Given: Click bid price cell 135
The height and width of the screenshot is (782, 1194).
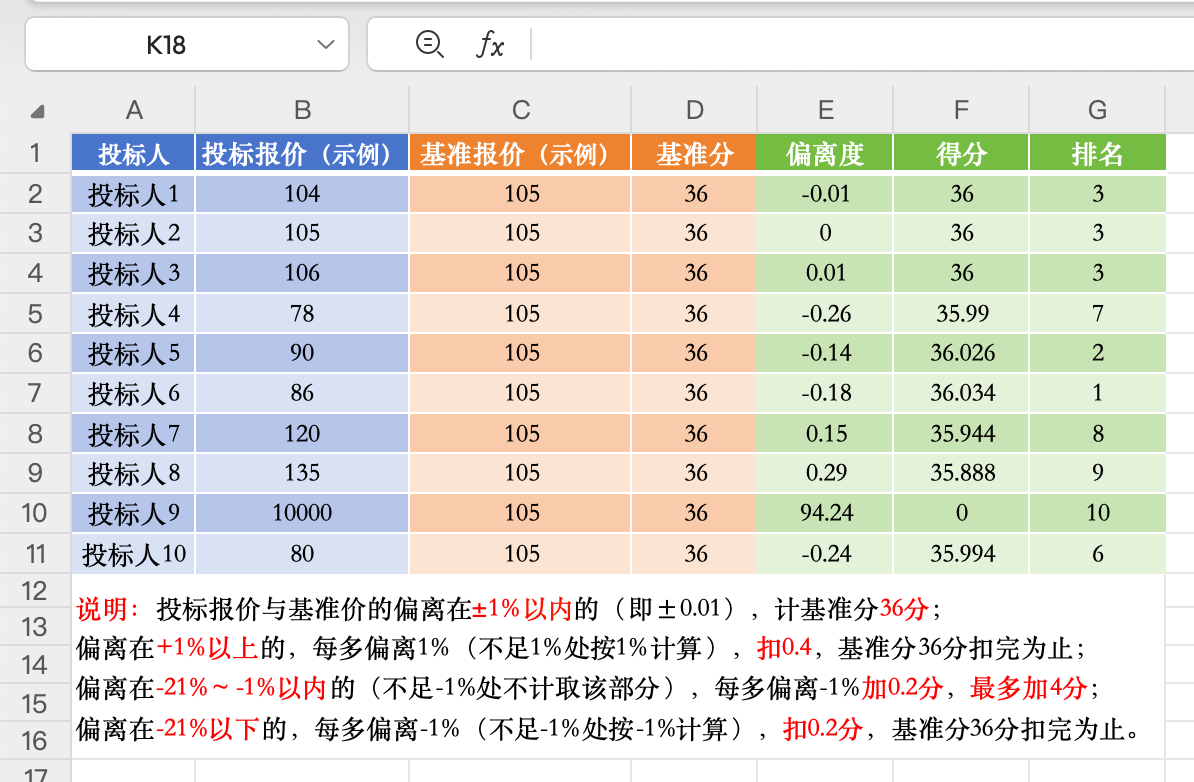Looking at the screenshot, I should [x=302, y=473].
